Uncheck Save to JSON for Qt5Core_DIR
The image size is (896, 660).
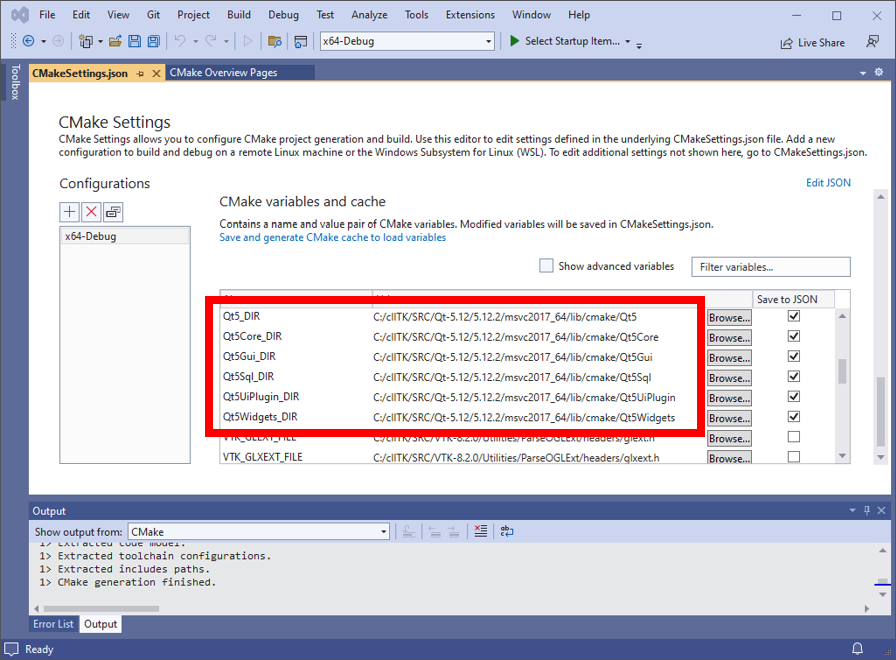click(x=794, y=336)
